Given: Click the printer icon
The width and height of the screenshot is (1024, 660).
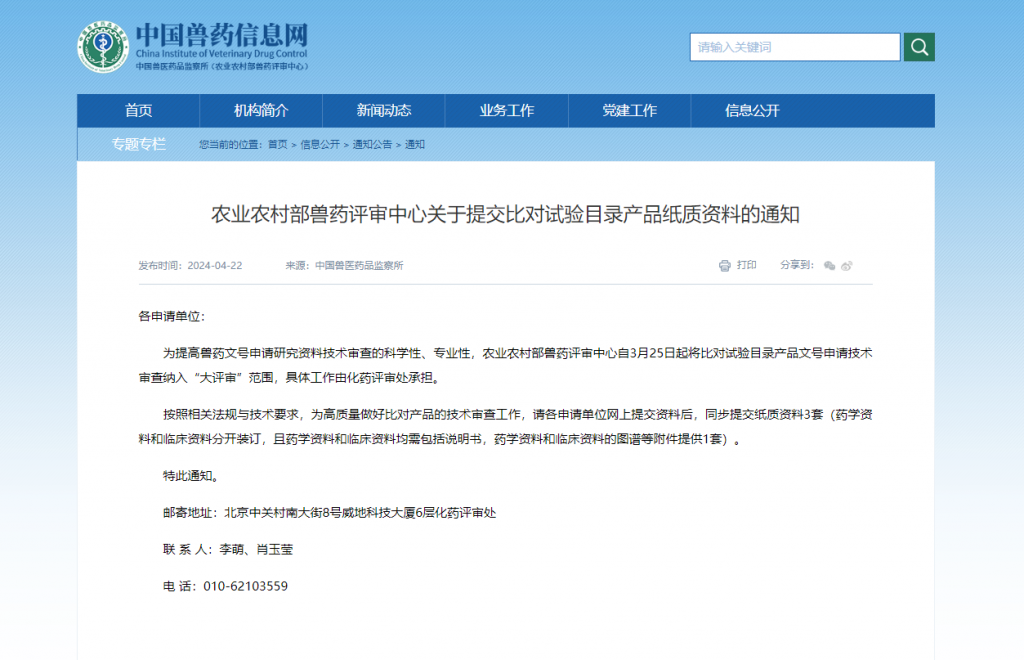Looking at the screenshot, I should (x=724, y=266).
